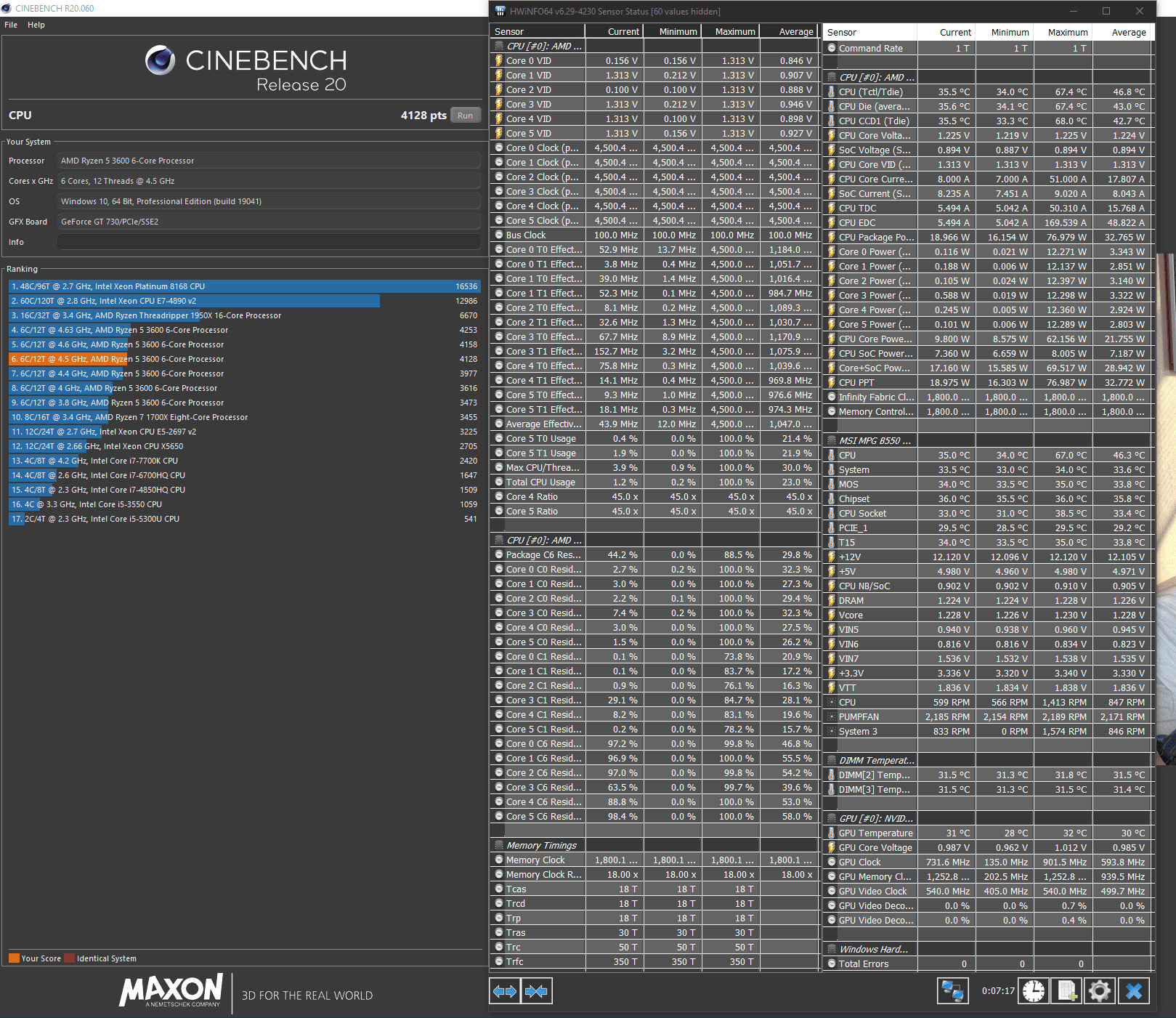This screenshot has width=1176, height=1018.
Task: Run the CPU benchmark in Cinebench
Action: pos(466,116)
